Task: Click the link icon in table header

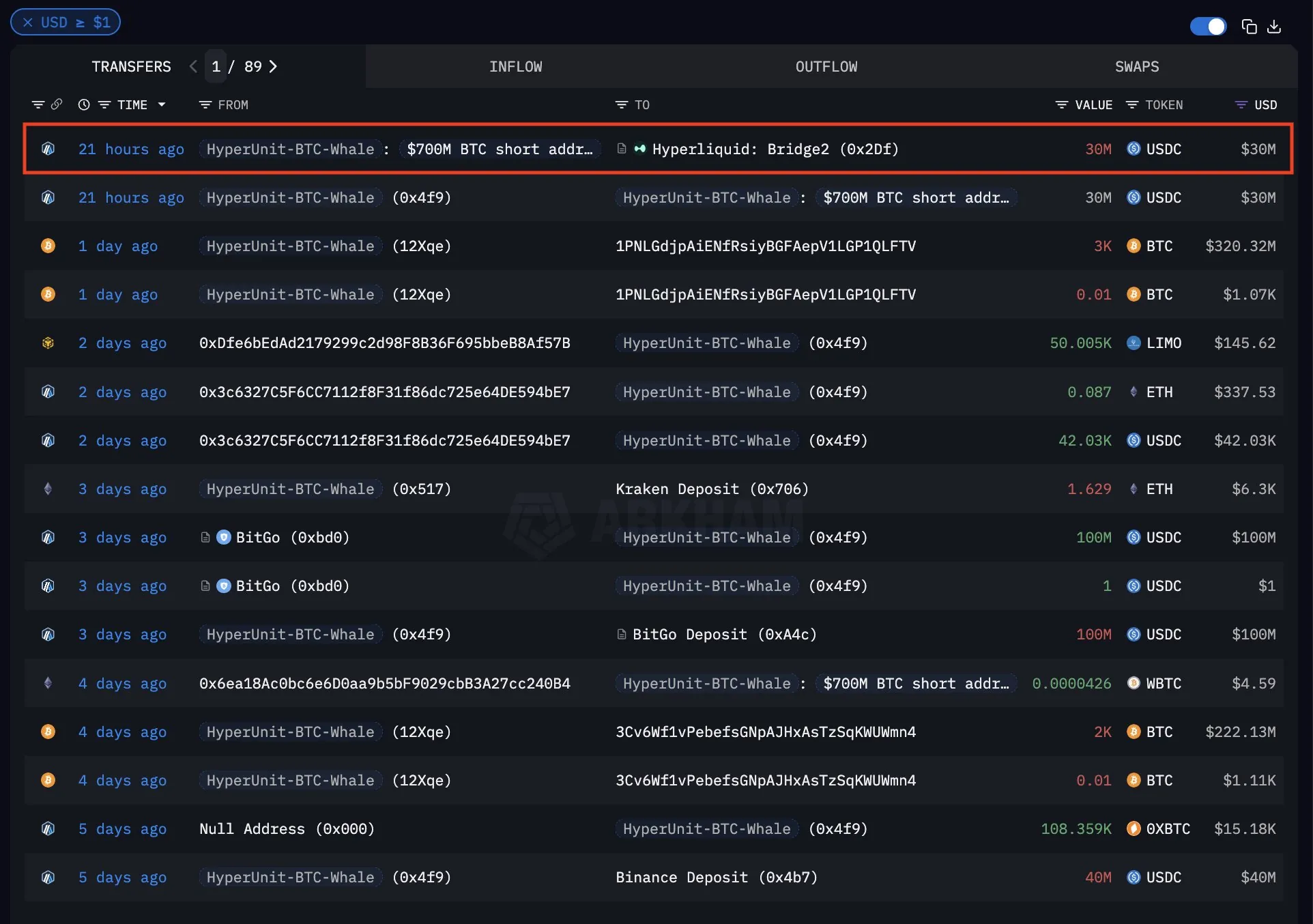Action: (57, 104)
